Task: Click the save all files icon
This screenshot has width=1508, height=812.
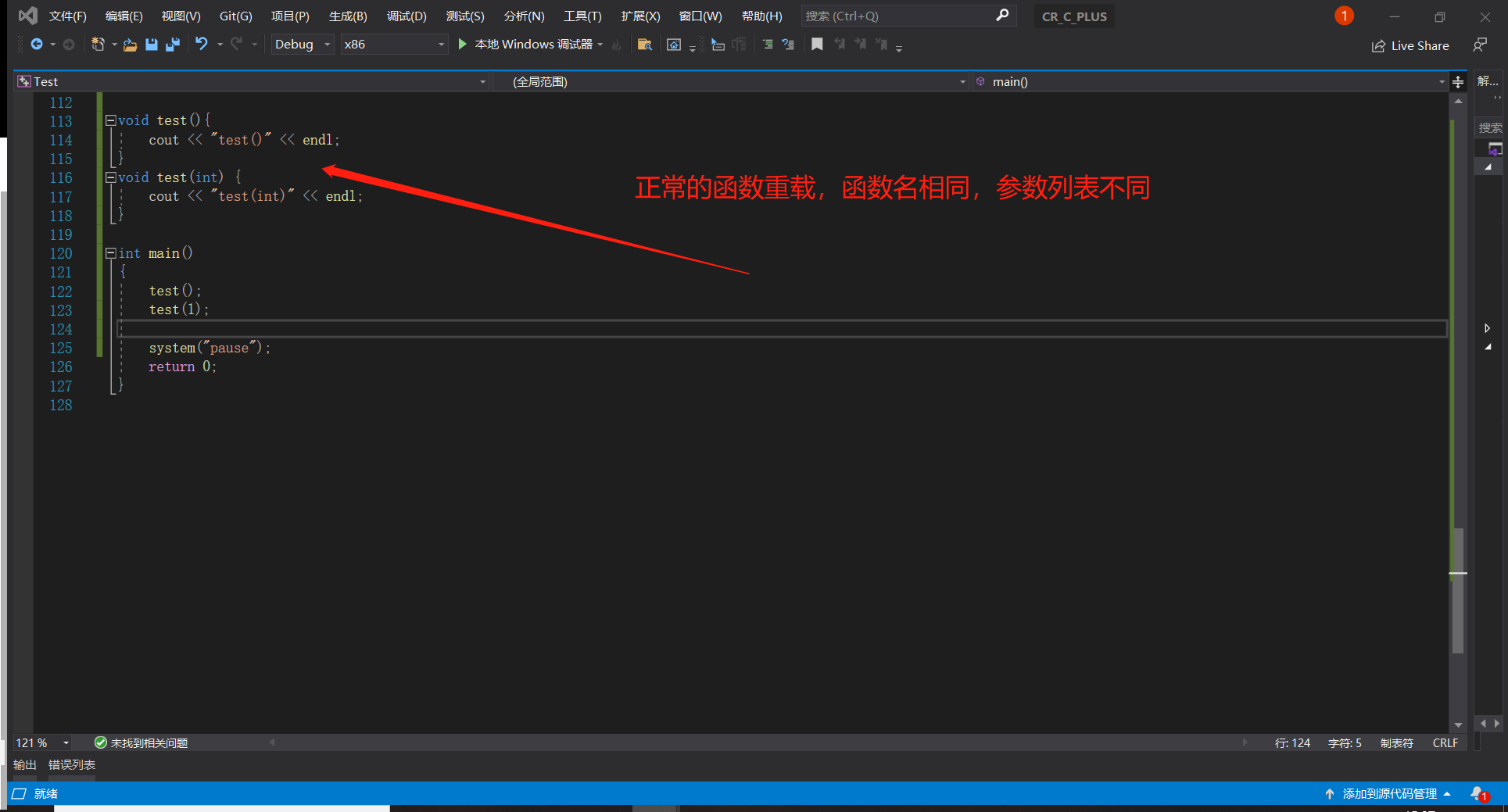Action: (173, 45)
